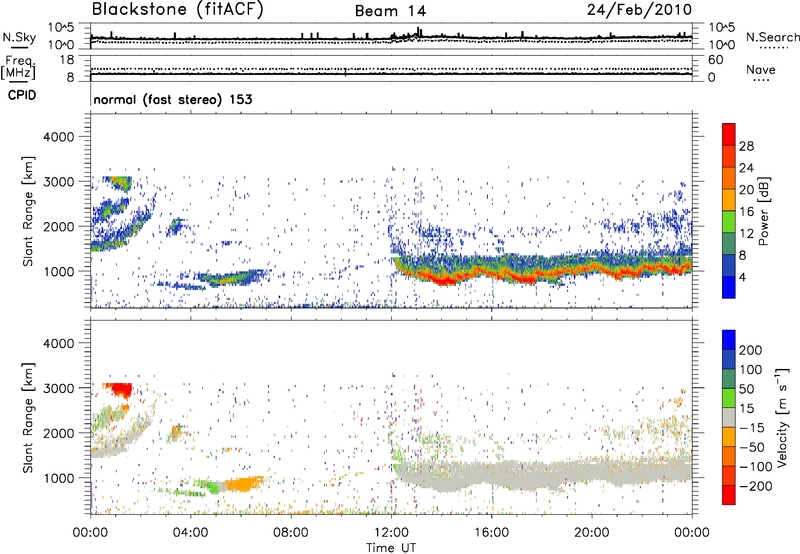Click '60' on the Nave axis

pos(715,60)
